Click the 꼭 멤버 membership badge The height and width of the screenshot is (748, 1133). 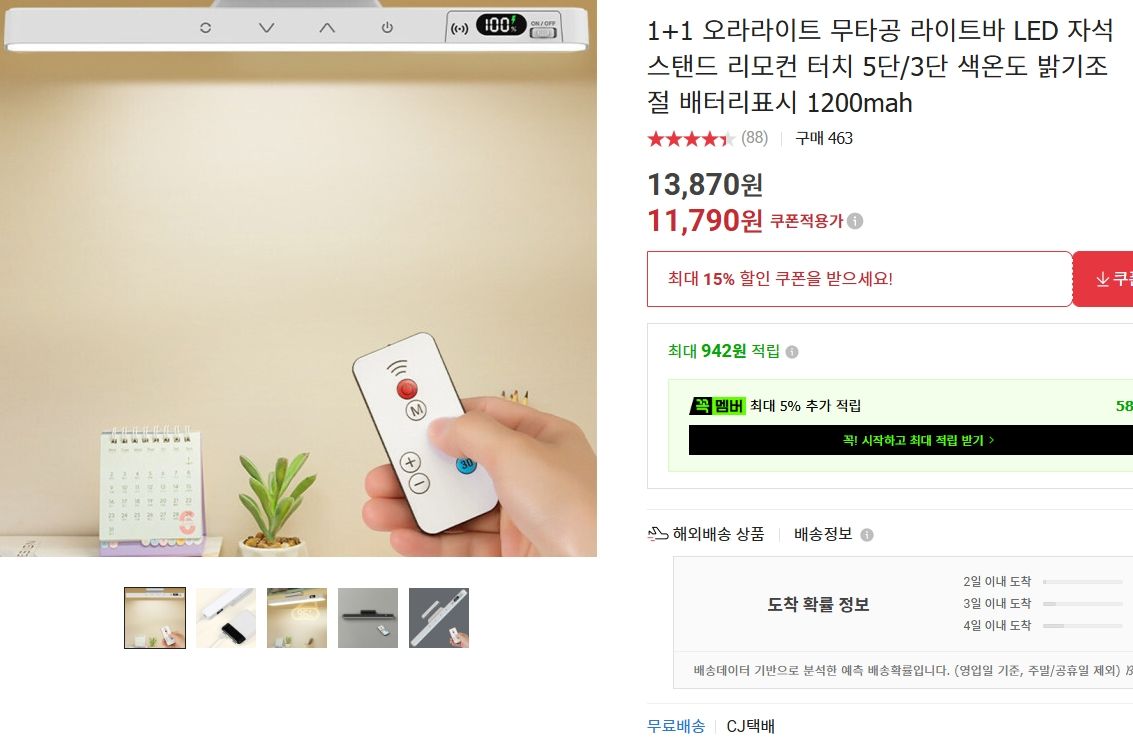717,406
